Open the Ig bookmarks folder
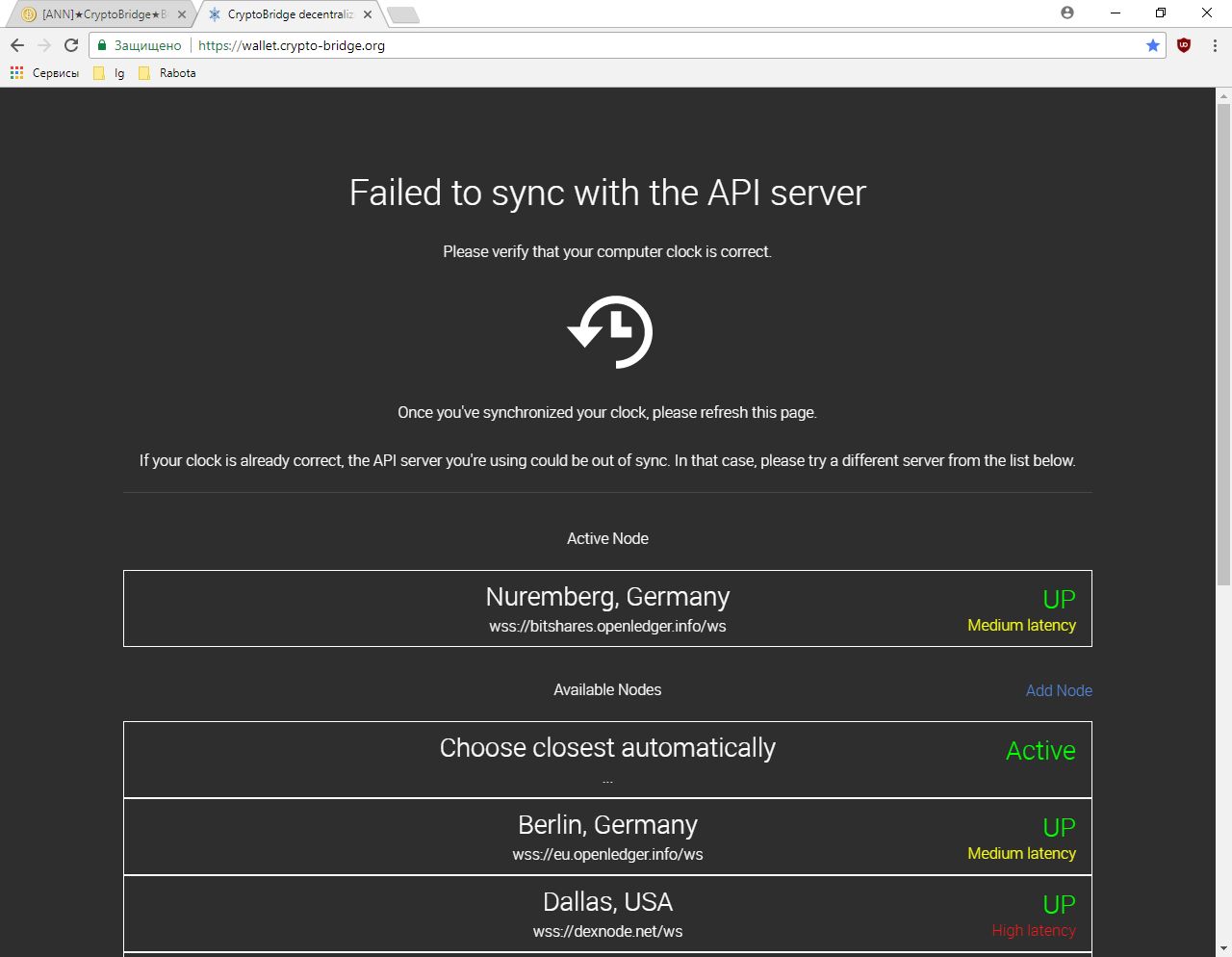This screenshot has height=957, width=1232. (x=109, y=73)
